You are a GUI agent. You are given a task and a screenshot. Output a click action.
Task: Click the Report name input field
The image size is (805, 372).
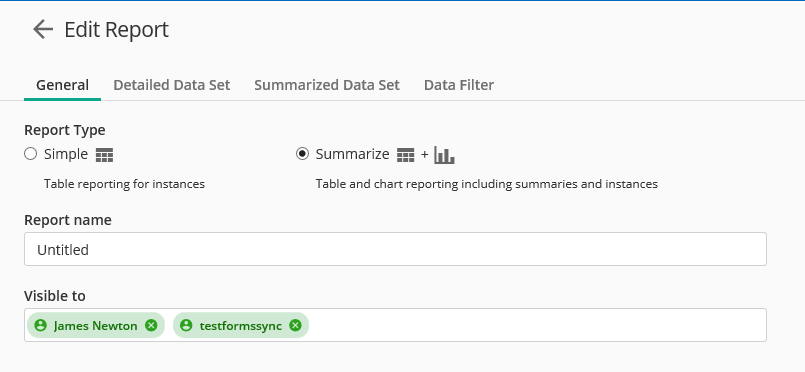tap(395, 249)
